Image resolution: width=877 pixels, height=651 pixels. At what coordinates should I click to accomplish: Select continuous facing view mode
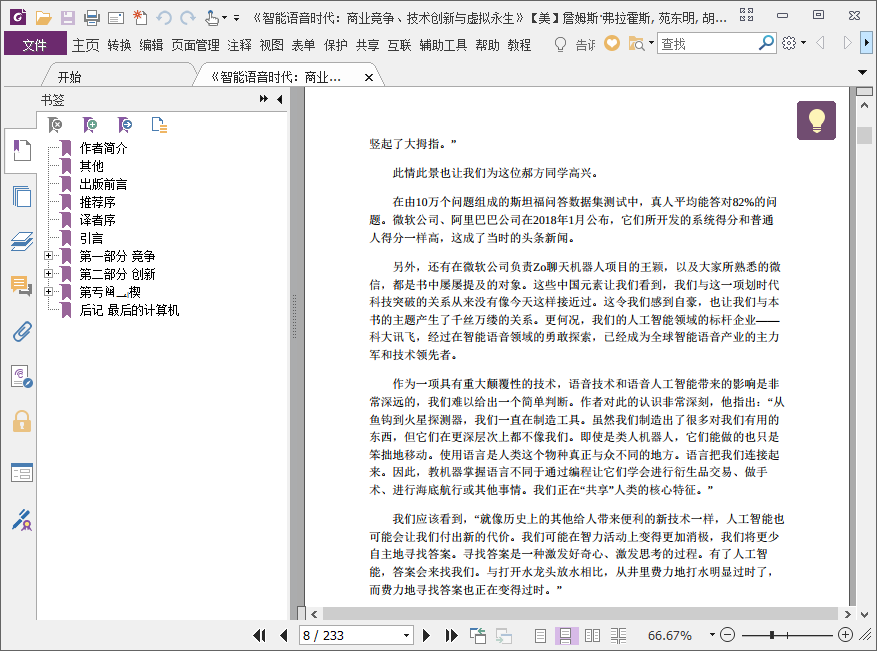pos(618,635)
